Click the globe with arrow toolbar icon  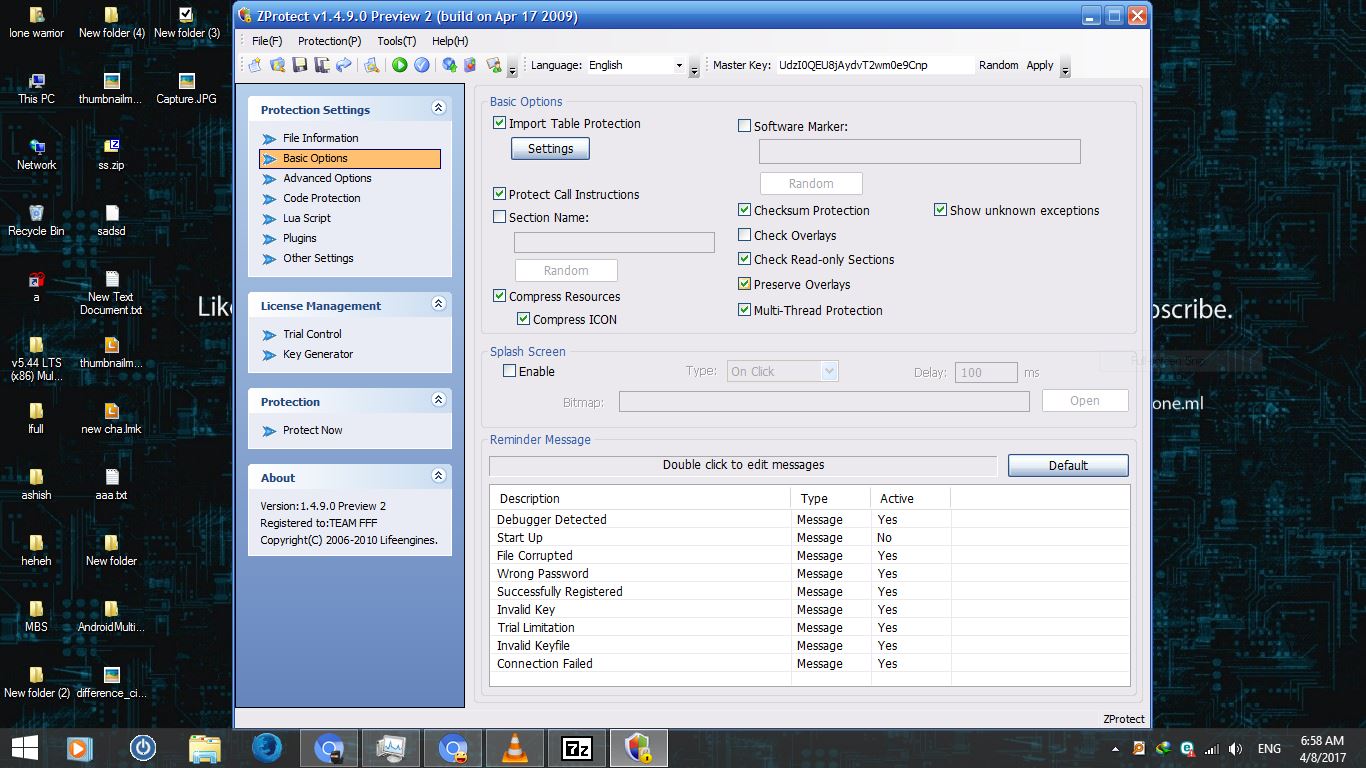tap(449, 65)
